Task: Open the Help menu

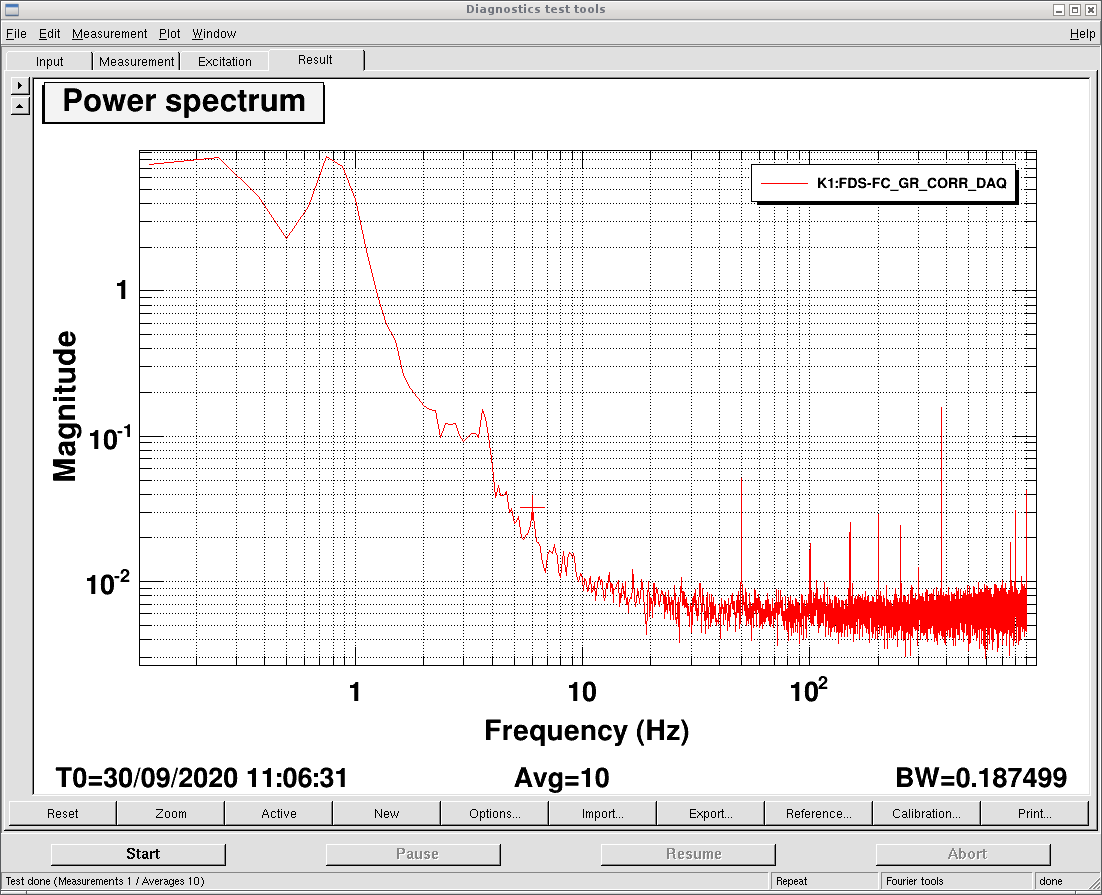Action: pyautogui.click(x=1082, y=33)
